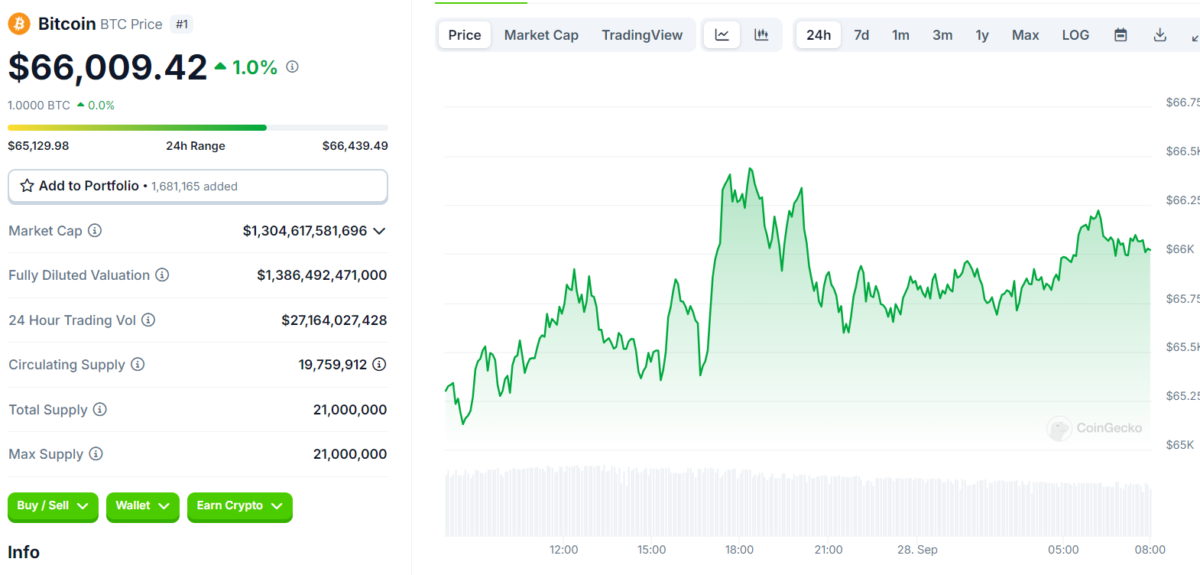Click the Info section heading
1200x575 pixels.
[x=24, y=552]
